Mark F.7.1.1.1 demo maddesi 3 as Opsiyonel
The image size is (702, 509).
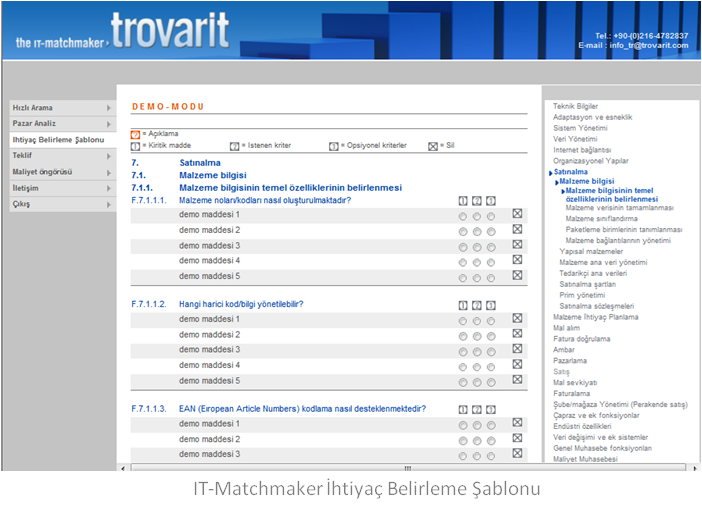491,247
